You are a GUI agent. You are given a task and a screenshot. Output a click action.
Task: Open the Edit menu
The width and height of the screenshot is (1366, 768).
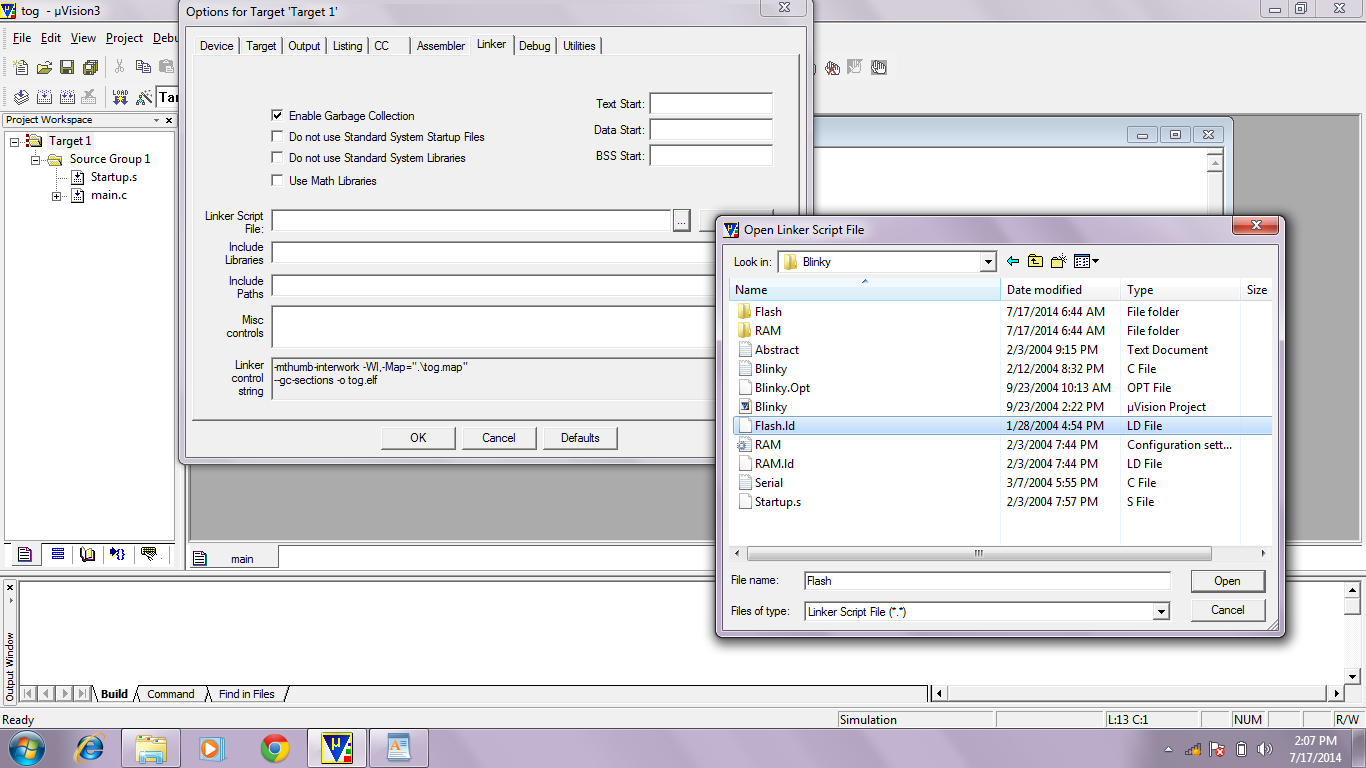[x=51, y=38]
